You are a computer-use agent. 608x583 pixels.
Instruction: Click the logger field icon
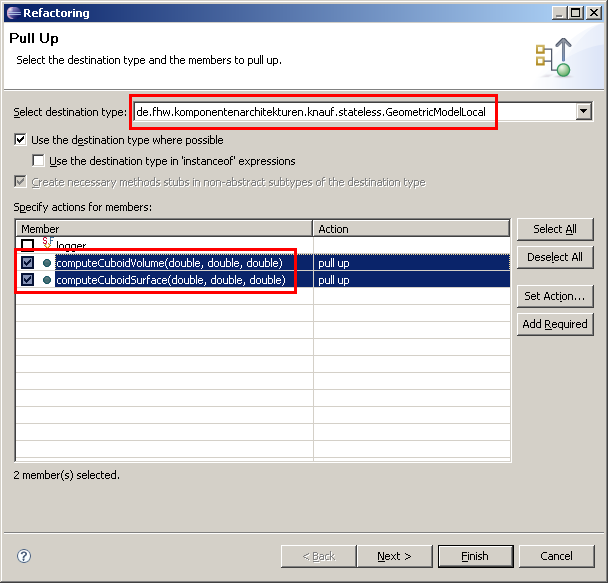click(47, 244)
